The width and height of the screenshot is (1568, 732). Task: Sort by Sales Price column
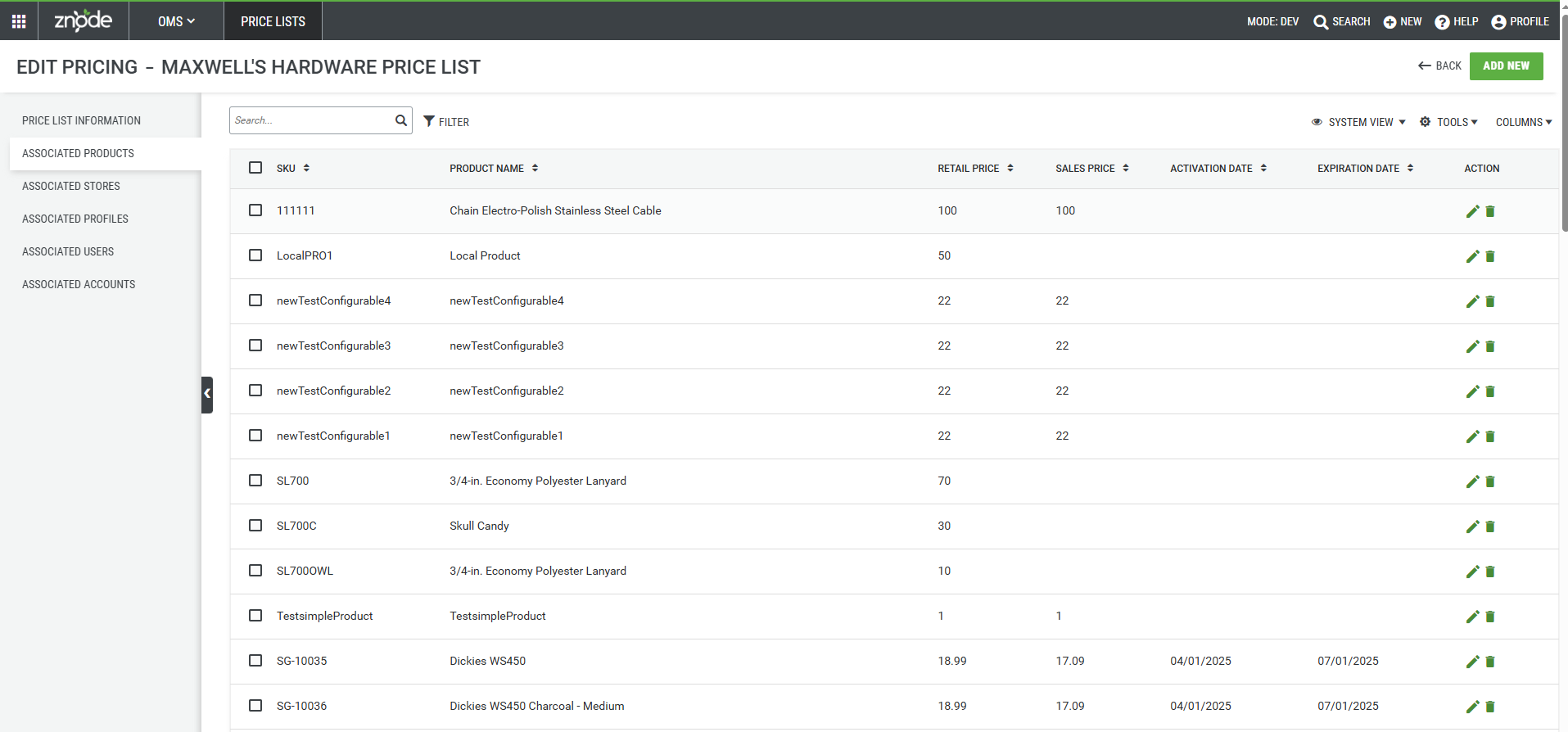(x=1092, y=169)
